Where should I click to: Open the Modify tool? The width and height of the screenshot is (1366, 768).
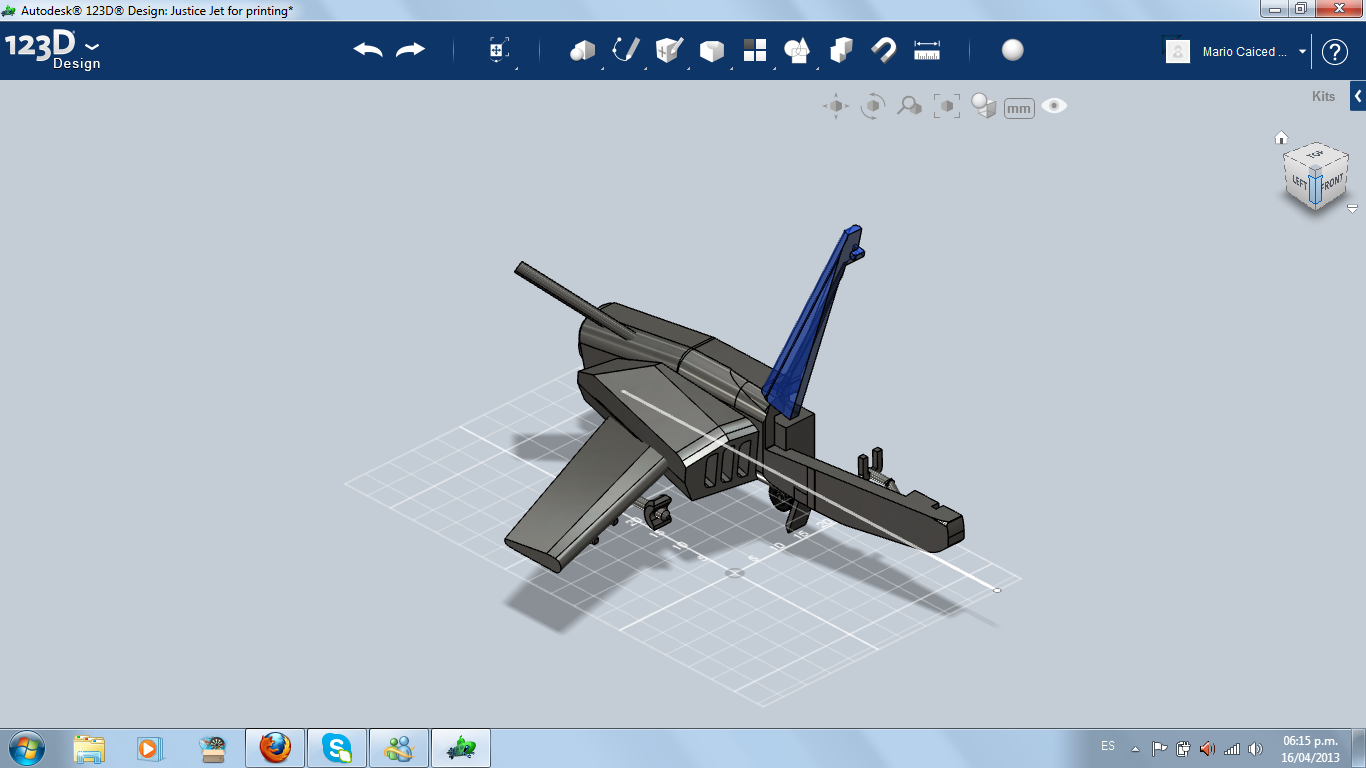[711, 50]
